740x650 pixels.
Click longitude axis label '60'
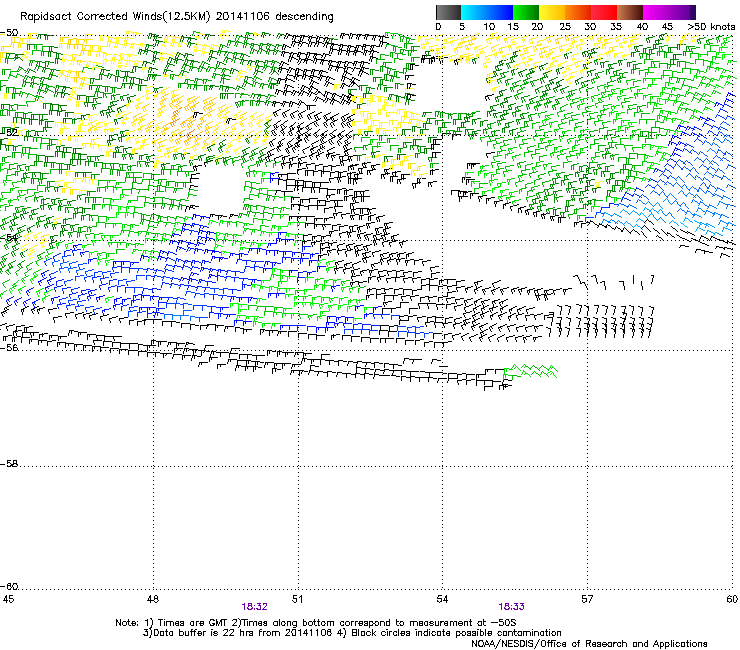coord(732,599)
